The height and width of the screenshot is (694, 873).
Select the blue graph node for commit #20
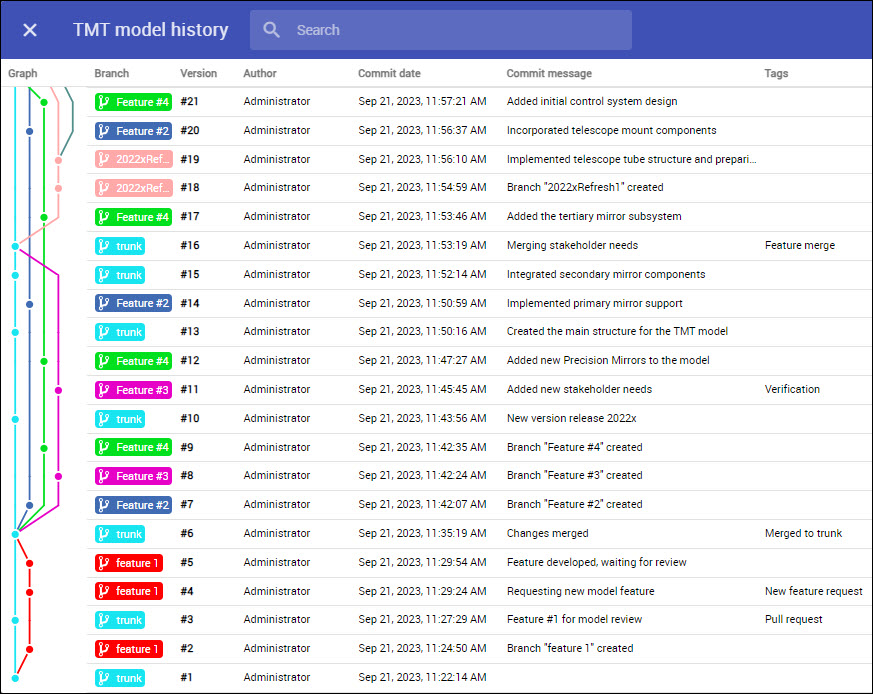[x=30, y=131]
